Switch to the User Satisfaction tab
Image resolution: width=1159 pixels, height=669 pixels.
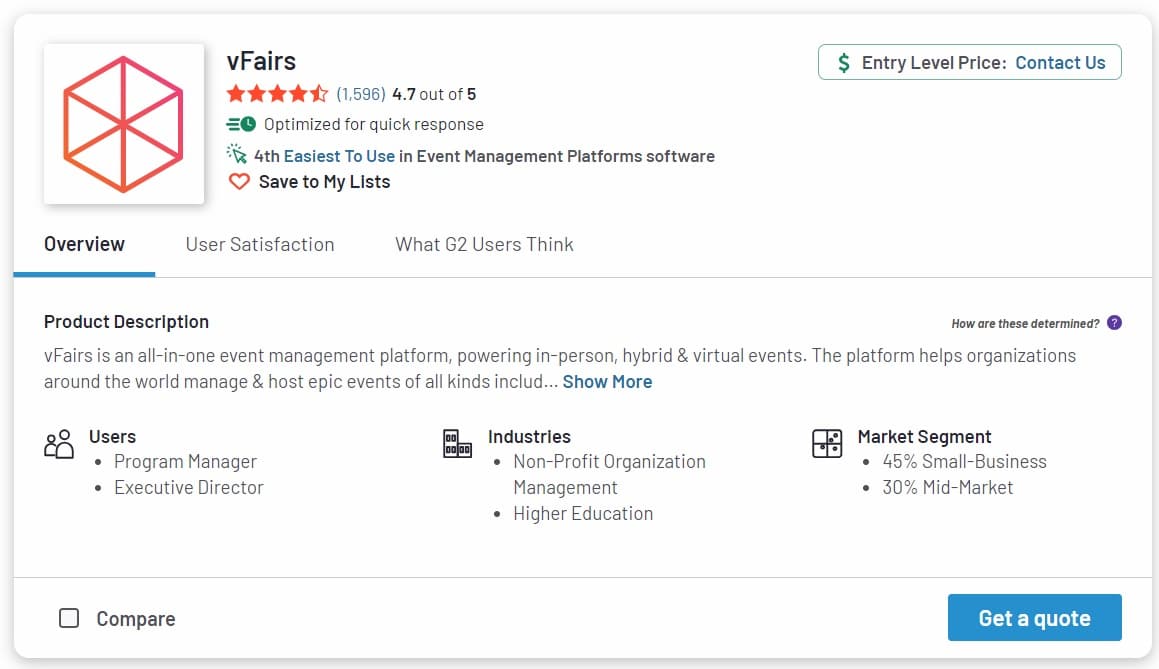[260, 244]
